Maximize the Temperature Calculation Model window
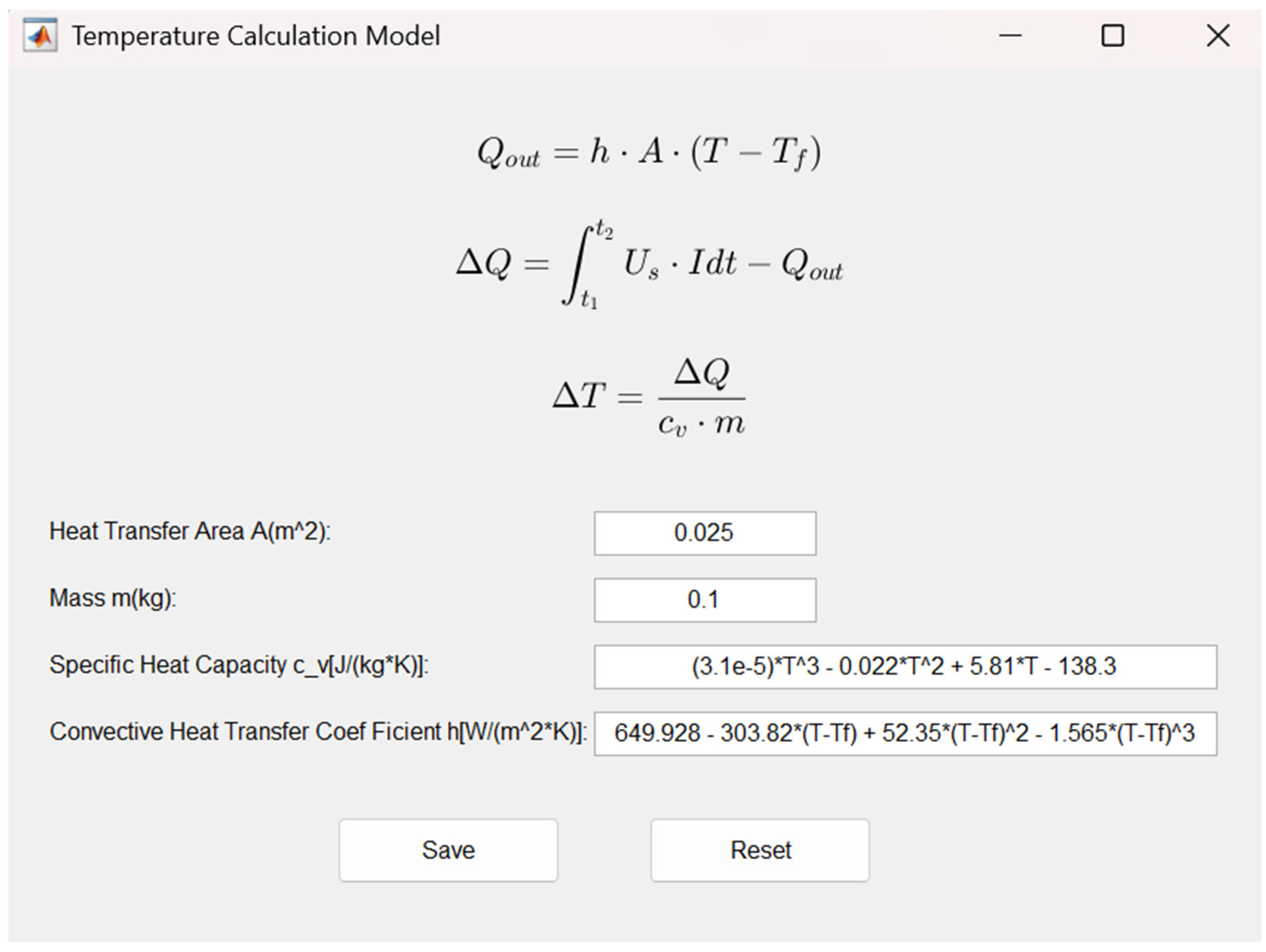The image size is (1266, 952). [1112, 35]
